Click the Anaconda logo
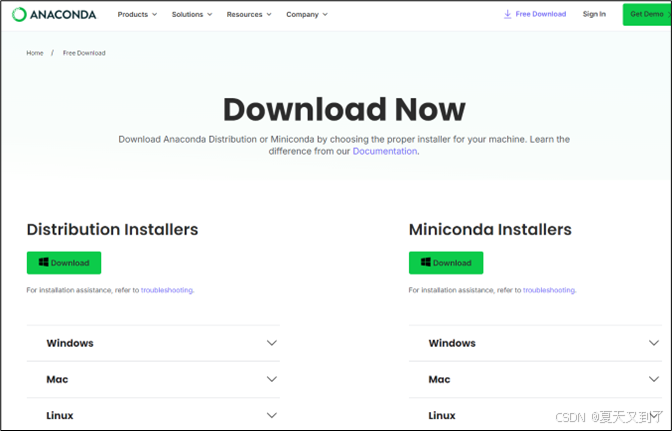Screen dimensions: 672x431 [54, 15]
